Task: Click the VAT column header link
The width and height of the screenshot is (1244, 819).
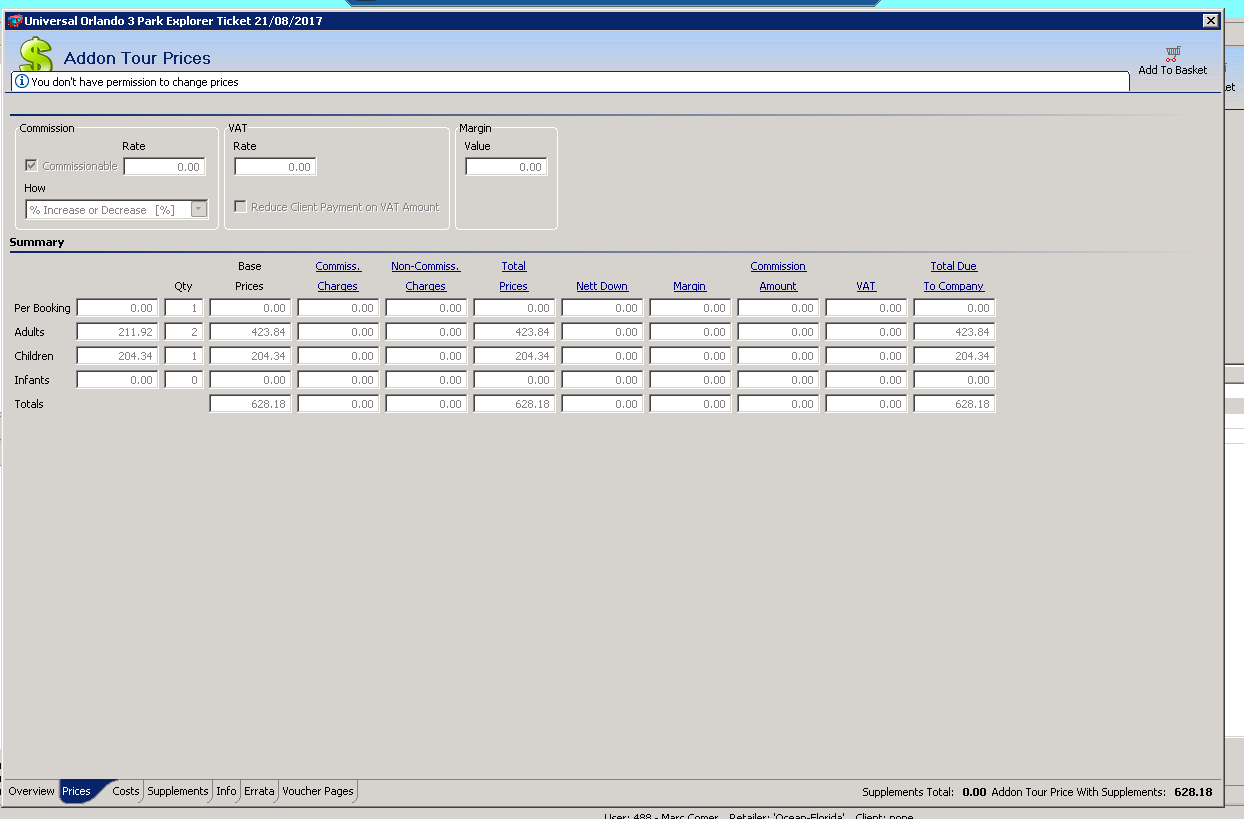Action: [866, 286]
